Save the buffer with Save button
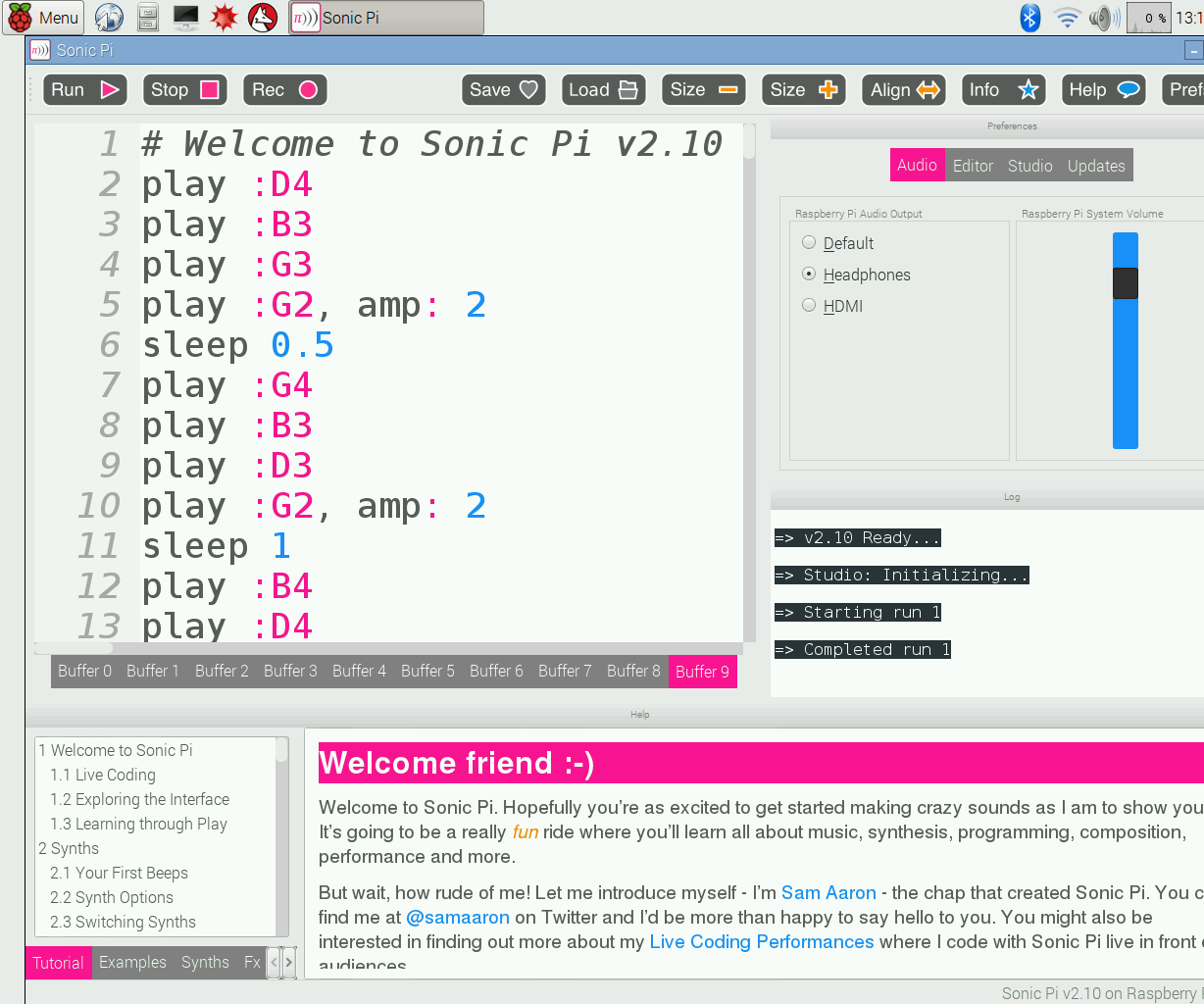Screen dimensions: 1204x1004 [504, 90]
